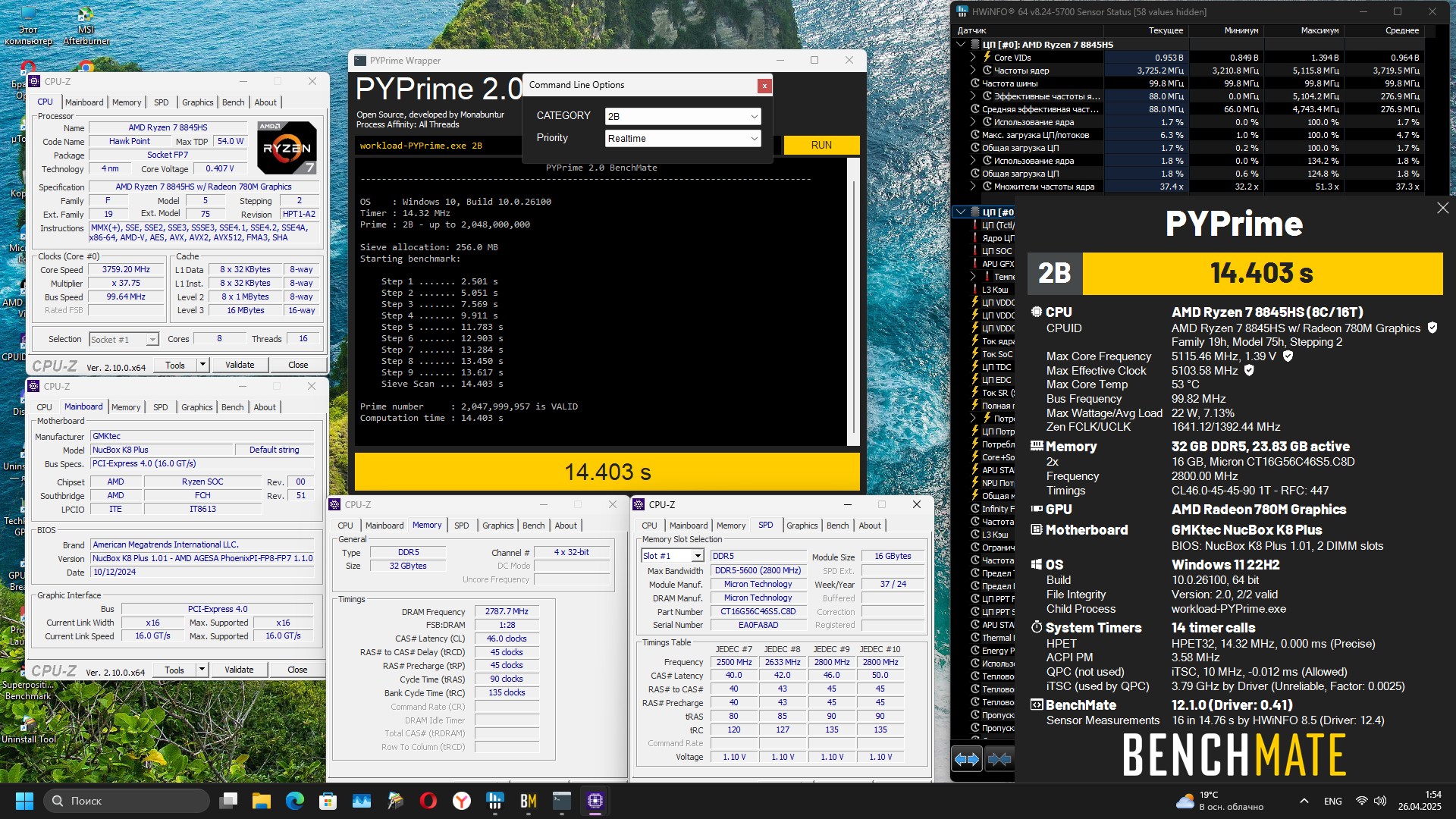Expand Core VIDs row in HWiNFO
Image resolution: width=1456 pixels, height=819 pixels.
(x=973, y=58)
